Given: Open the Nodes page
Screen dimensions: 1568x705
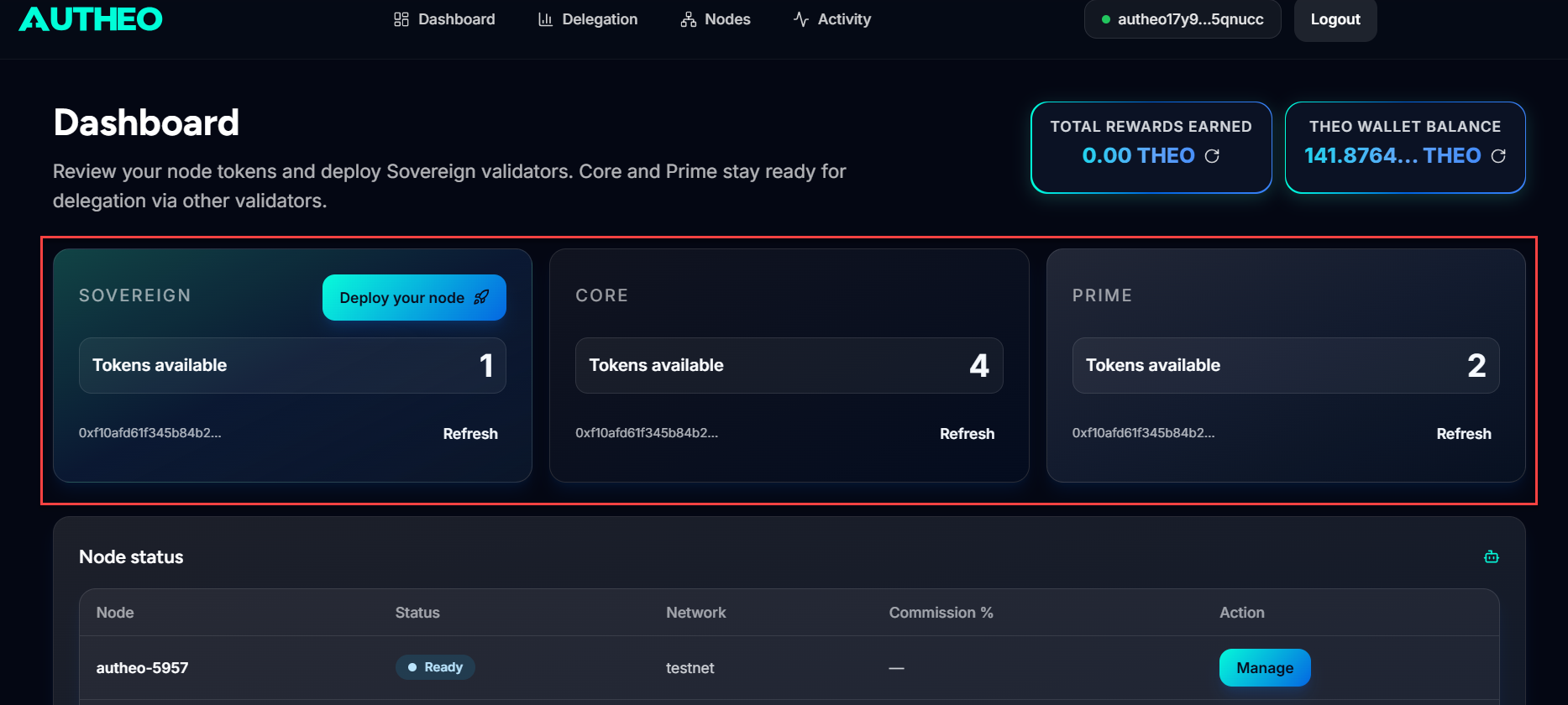Looking at the screenshot, I should coord(716,19).
